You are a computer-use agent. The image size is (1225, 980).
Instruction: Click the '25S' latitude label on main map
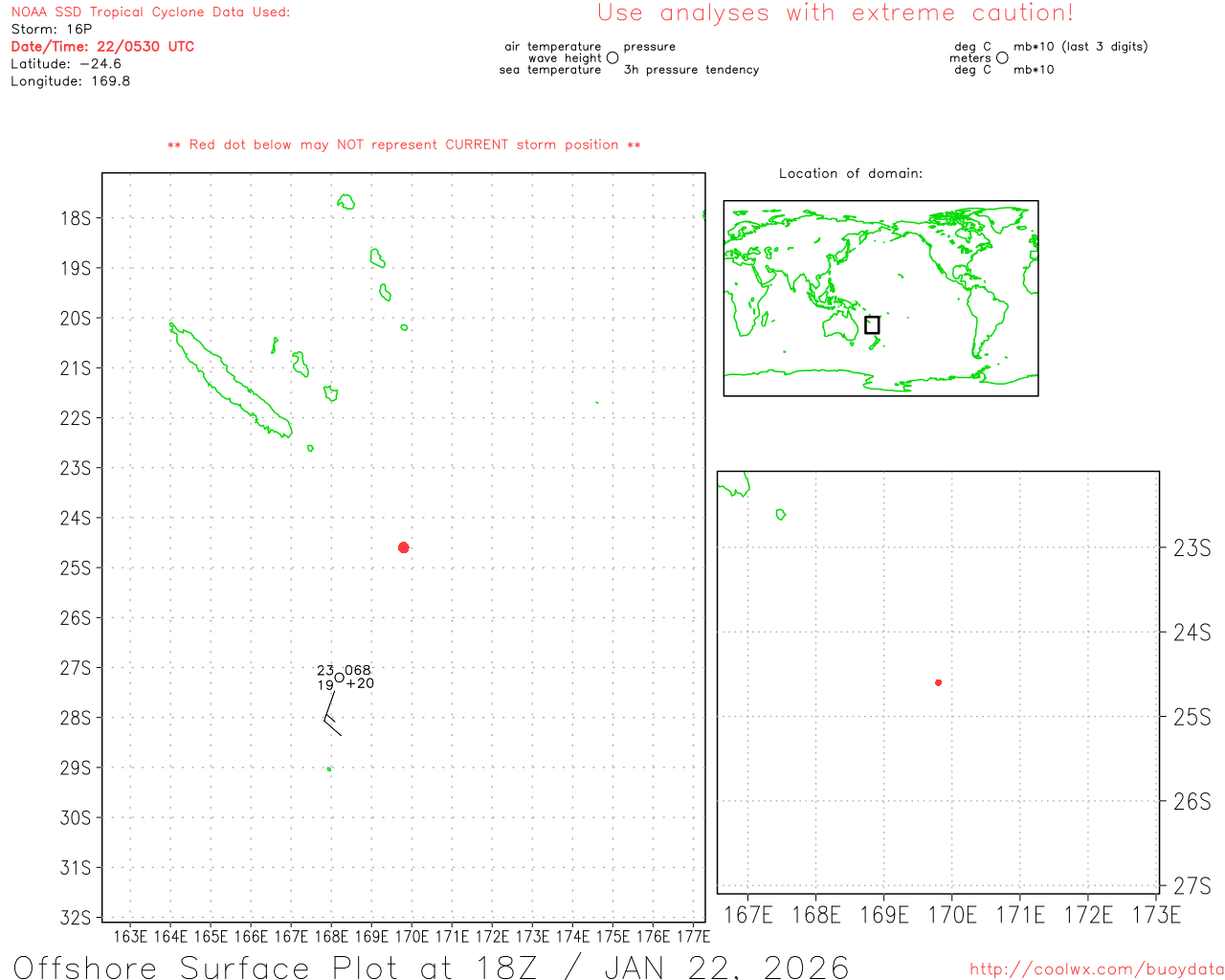tap(76, 568)
